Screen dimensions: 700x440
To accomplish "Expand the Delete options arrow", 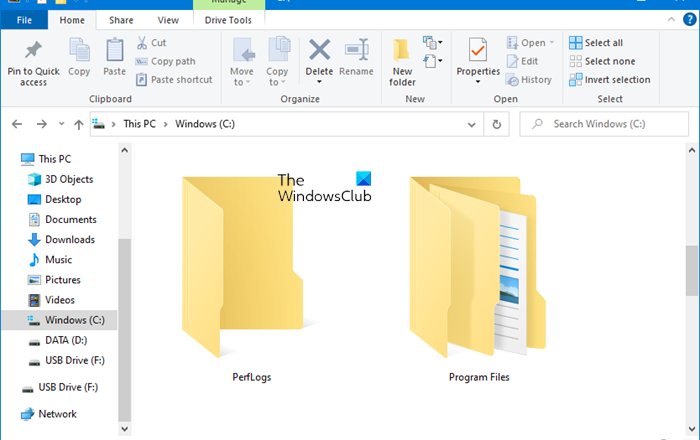I will (319, 82).
